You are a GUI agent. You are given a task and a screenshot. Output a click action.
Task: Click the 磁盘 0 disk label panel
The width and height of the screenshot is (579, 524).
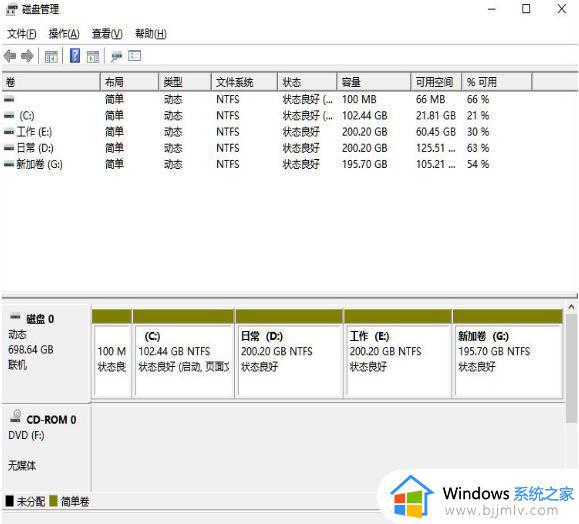pos(47,353)
